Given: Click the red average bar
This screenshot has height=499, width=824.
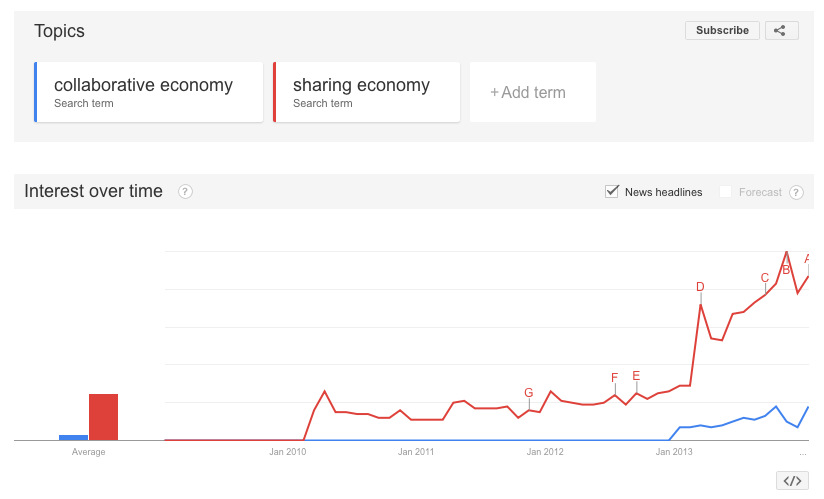Looking at the screenshot, I should 104,417.
